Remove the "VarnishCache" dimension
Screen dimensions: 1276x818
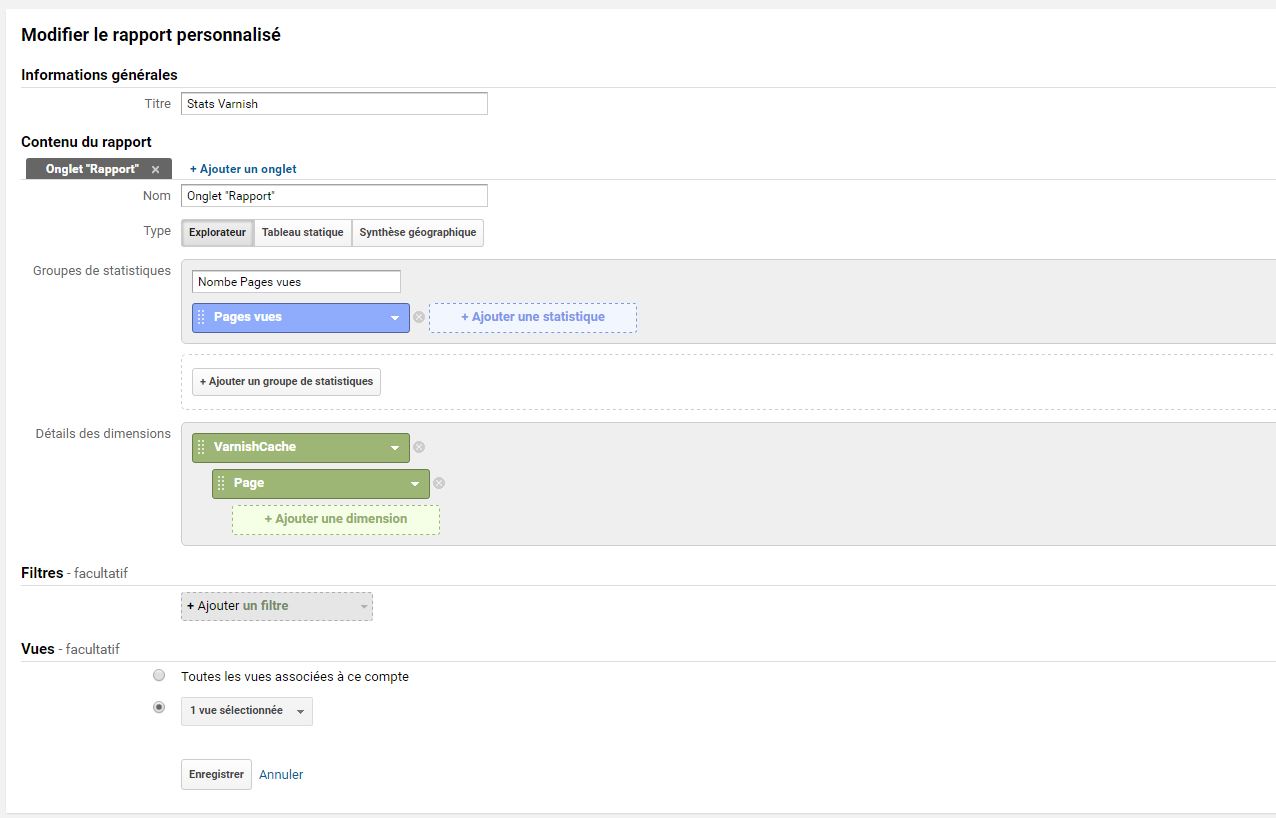click(419, 447)
